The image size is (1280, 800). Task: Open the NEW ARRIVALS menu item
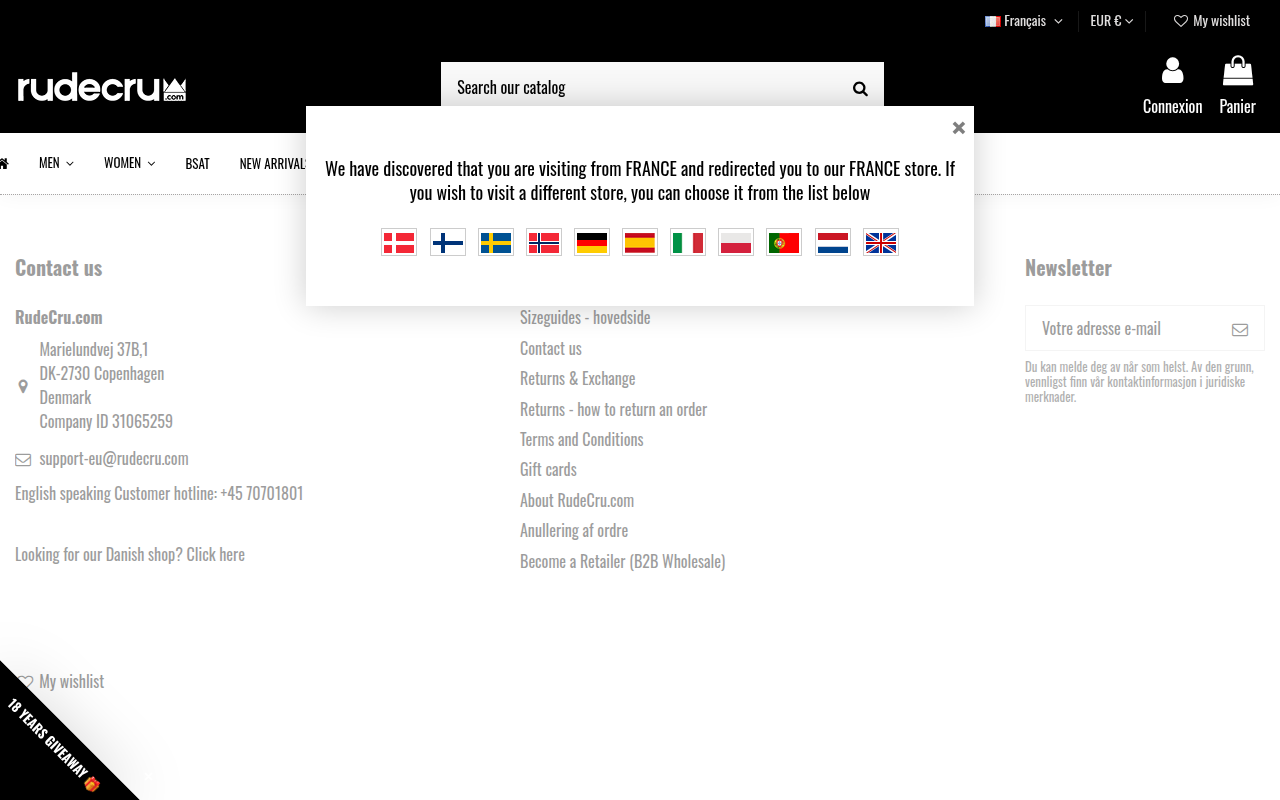(273, 163)
